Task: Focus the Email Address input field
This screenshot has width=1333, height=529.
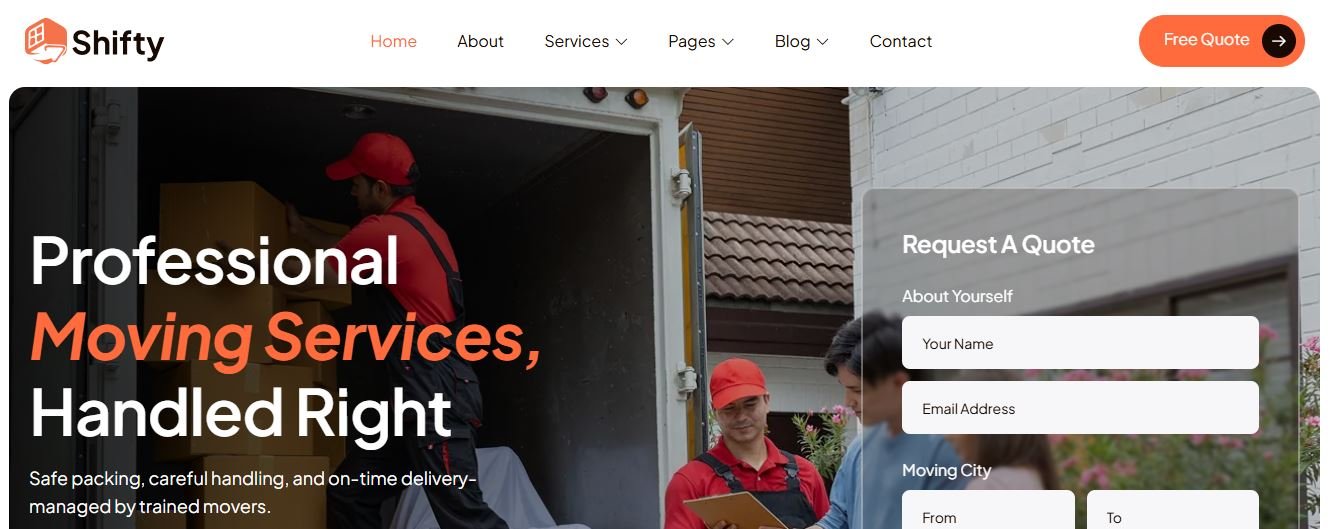Action: (x=1080, y=408)
